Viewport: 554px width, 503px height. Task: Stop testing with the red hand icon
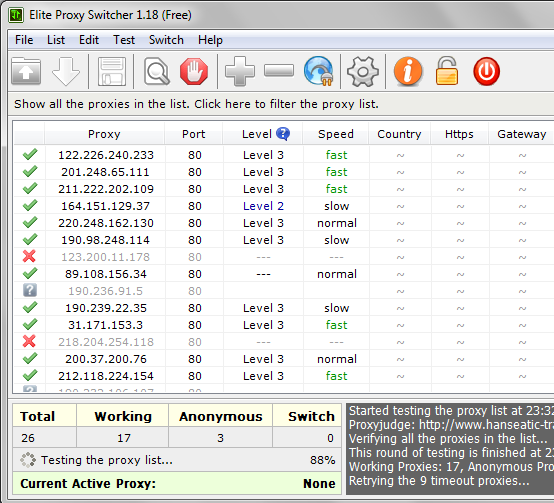click(x=194, y=71)
